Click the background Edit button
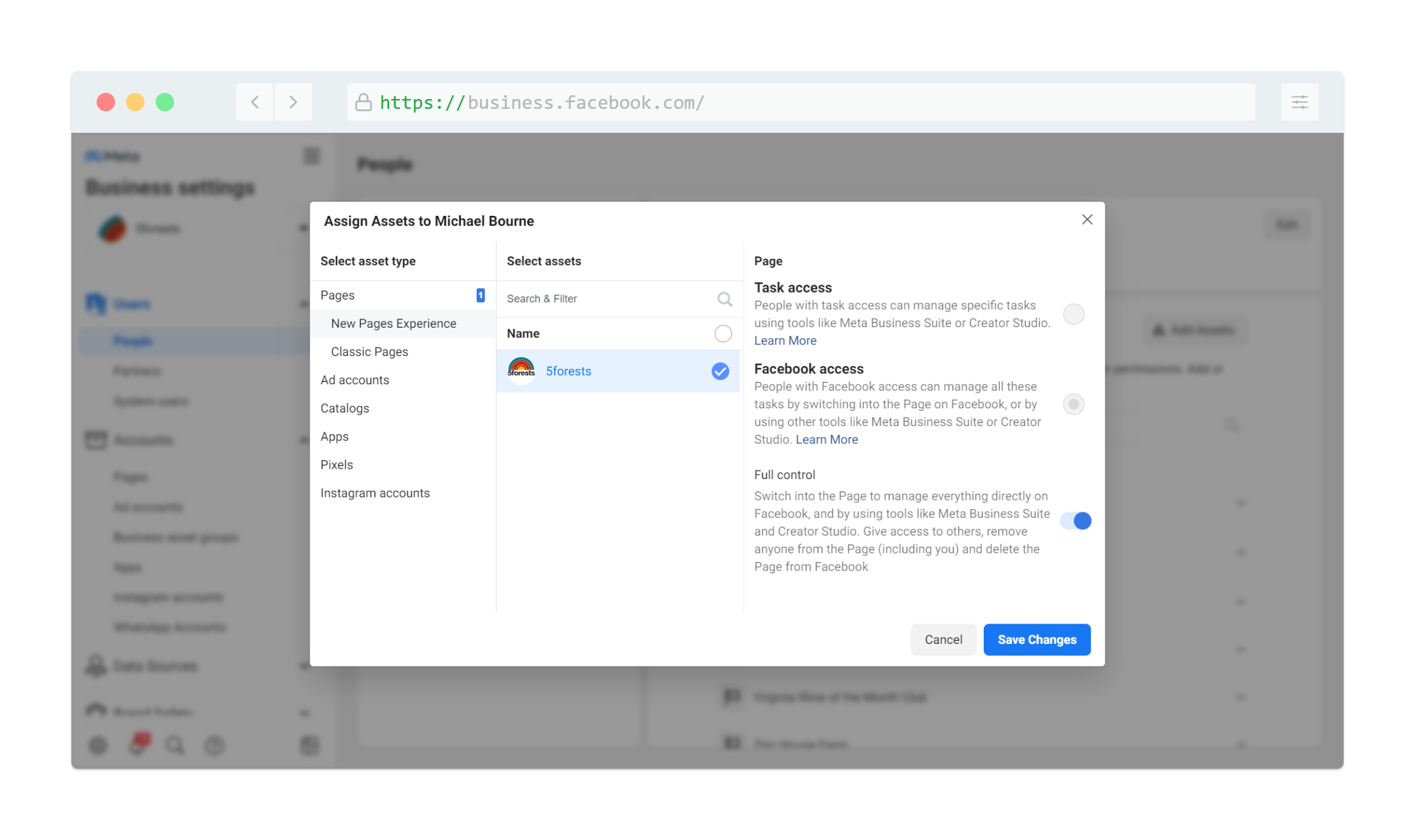 [x=1287, y=224]
